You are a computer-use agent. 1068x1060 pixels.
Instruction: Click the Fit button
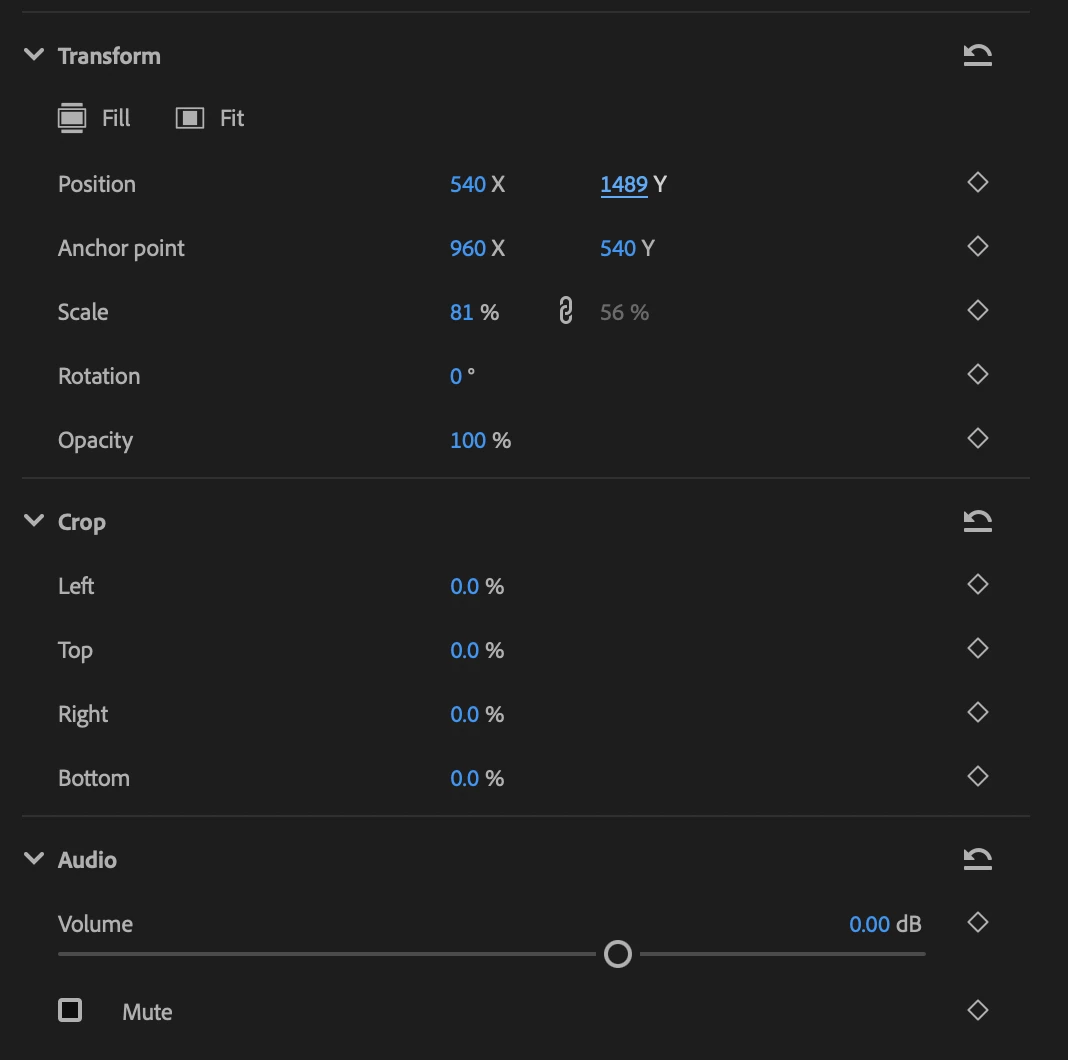tap(210, 118)
